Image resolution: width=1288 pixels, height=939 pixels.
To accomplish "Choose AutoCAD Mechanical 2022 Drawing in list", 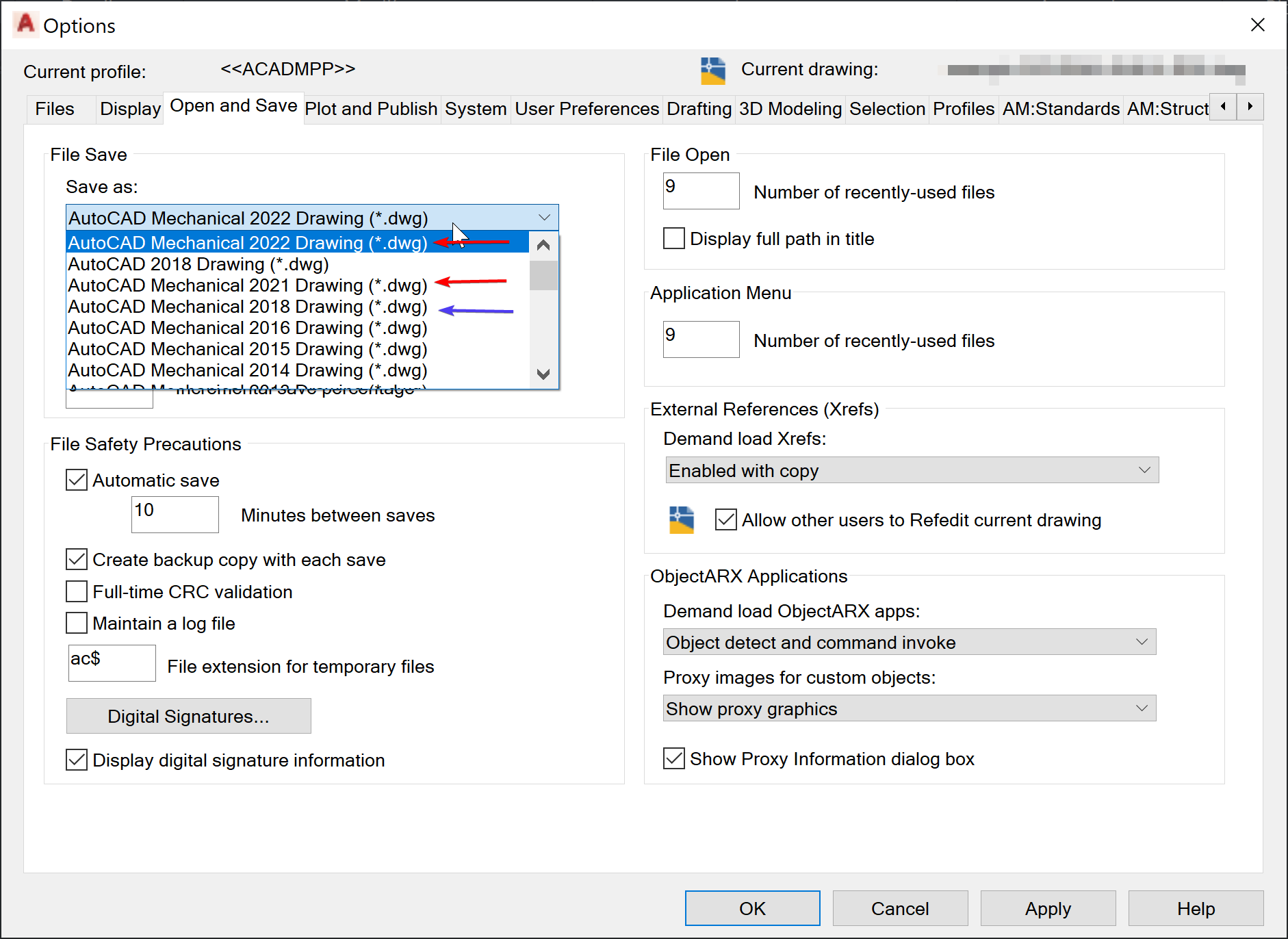I will pyautogui.click(x=298, y=242).
